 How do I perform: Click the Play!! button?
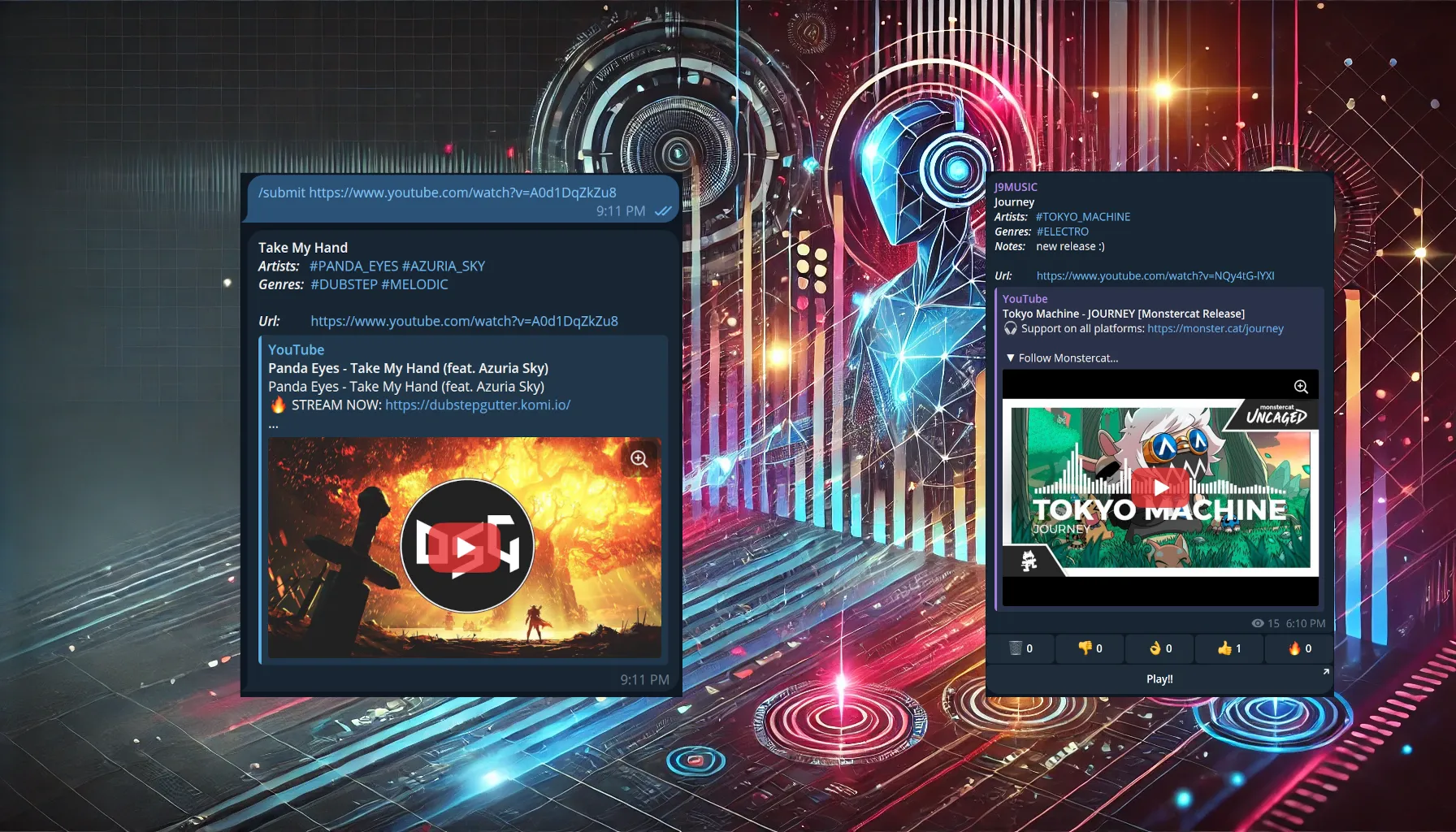1159,679
